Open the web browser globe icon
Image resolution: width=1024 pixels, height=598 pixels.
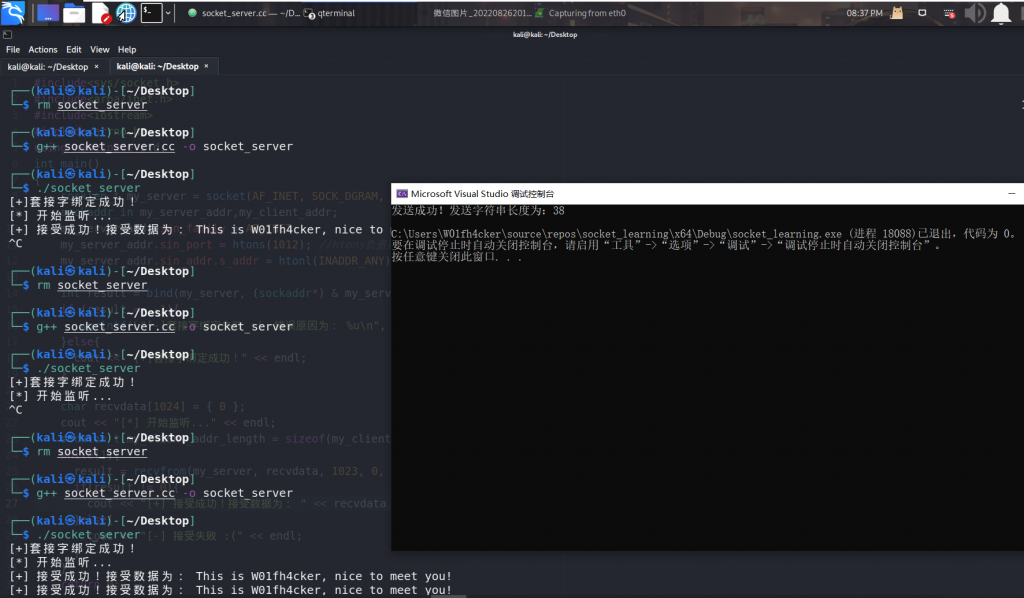pos(125,13)
